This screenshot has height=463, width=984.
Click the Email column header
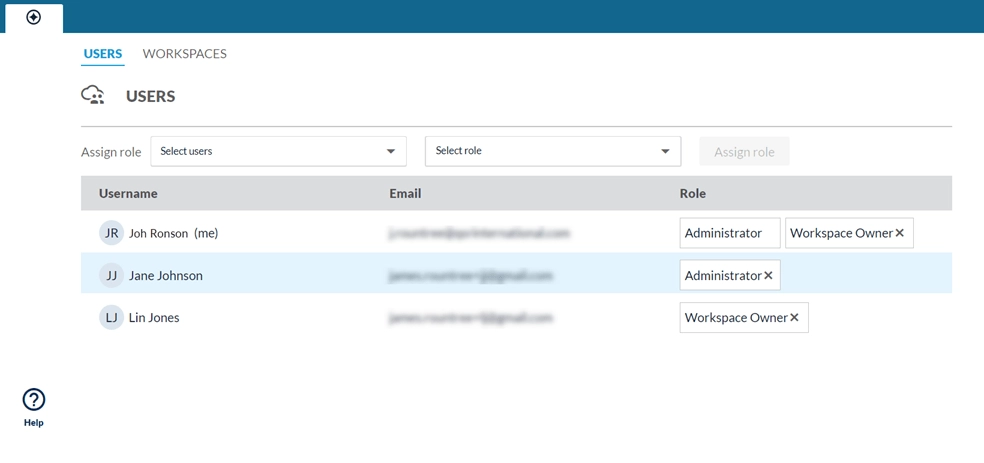[x=405, y=193]
